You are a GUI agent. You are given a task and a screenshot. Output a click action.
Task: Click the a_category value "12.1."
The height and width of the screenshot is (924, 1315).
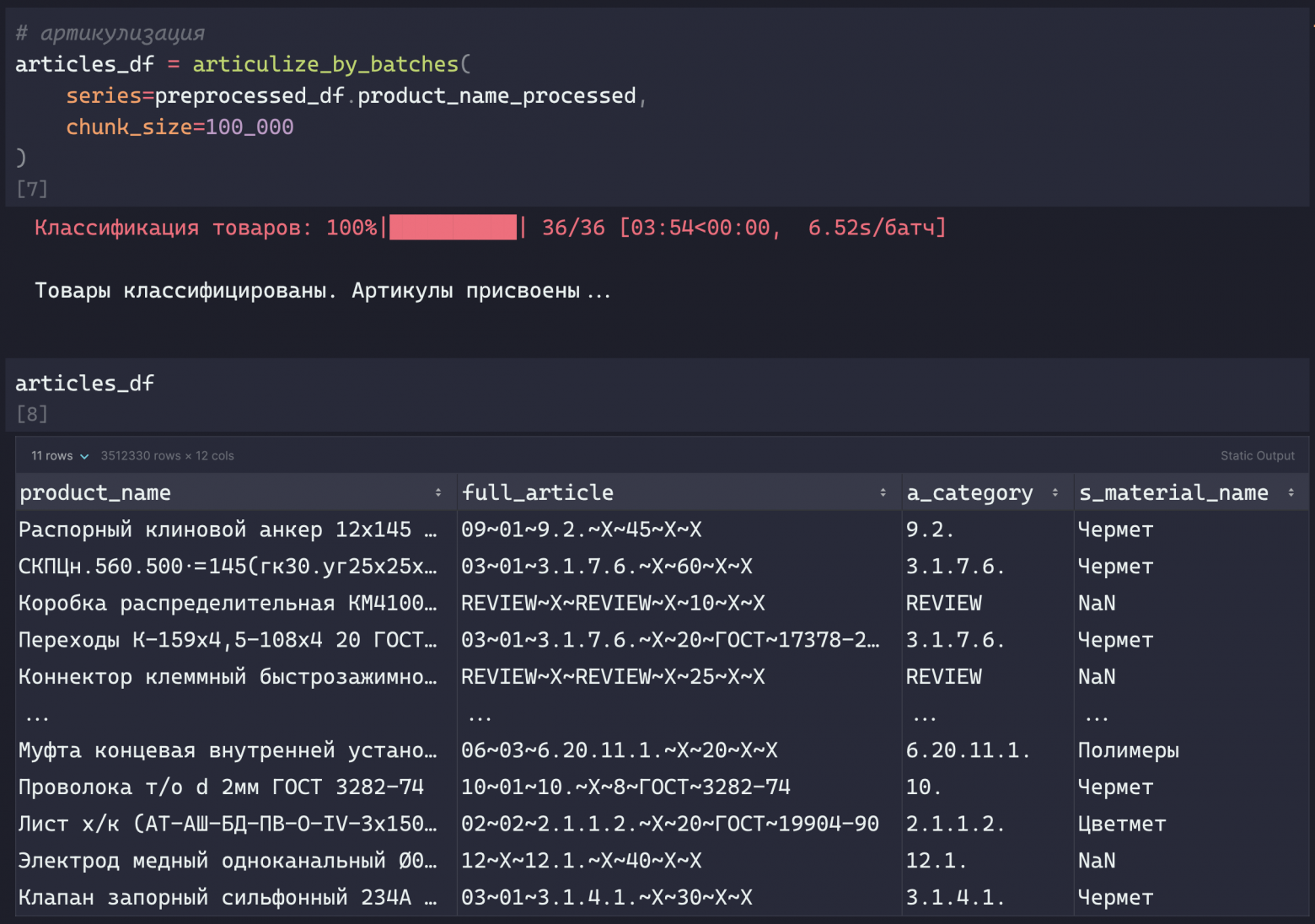(936, 861)
